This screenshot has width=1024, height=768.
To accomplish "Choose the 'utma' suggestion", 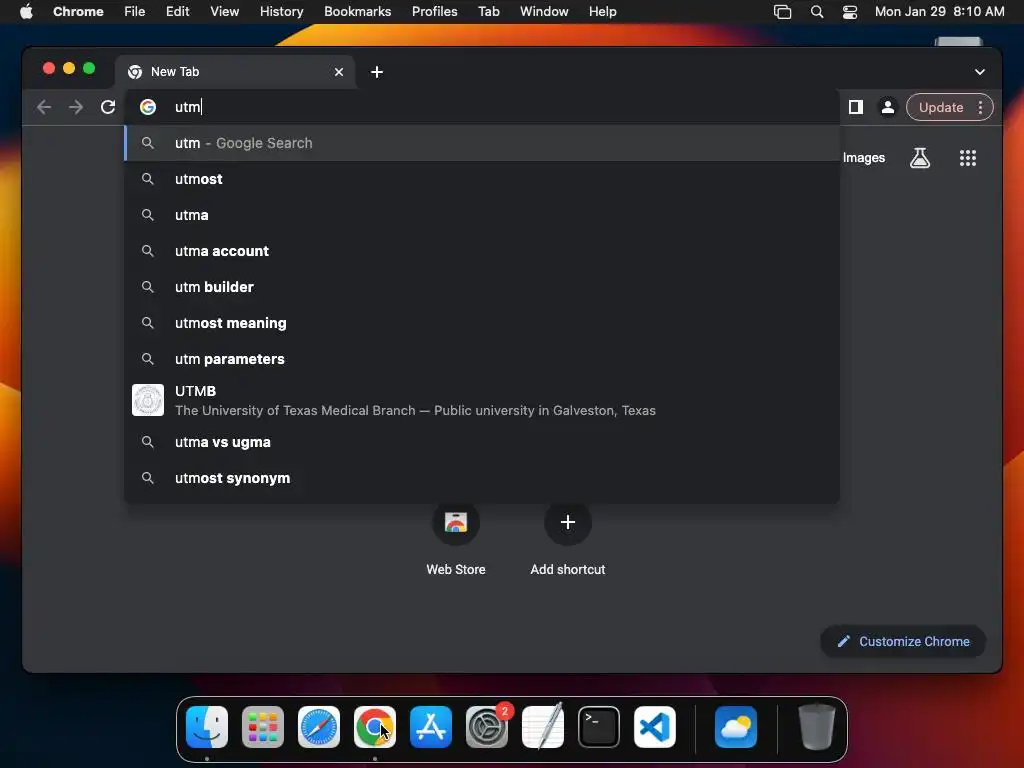I will click(482, 215).
